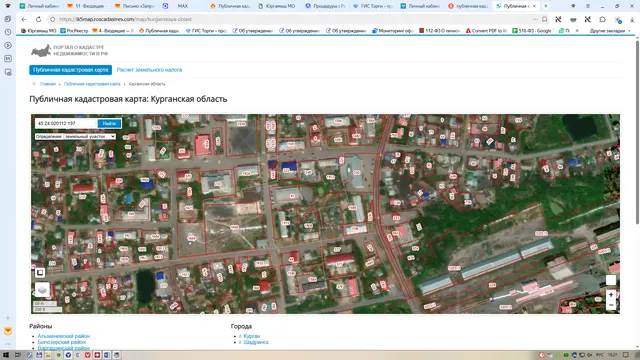
Task: Open tabs panel icon in sidebar
Action: point(8,19)
